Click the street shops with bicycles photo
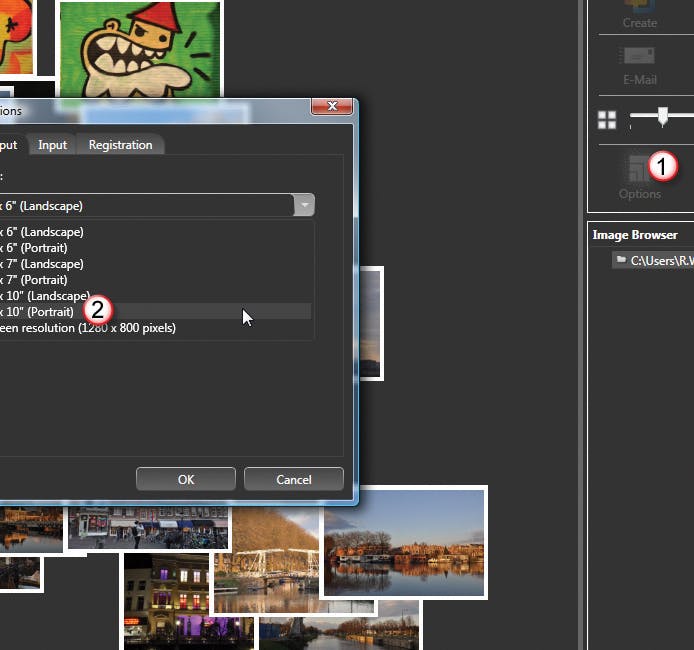The width and height of the screenshot is (694, 650). click(148, 528)
